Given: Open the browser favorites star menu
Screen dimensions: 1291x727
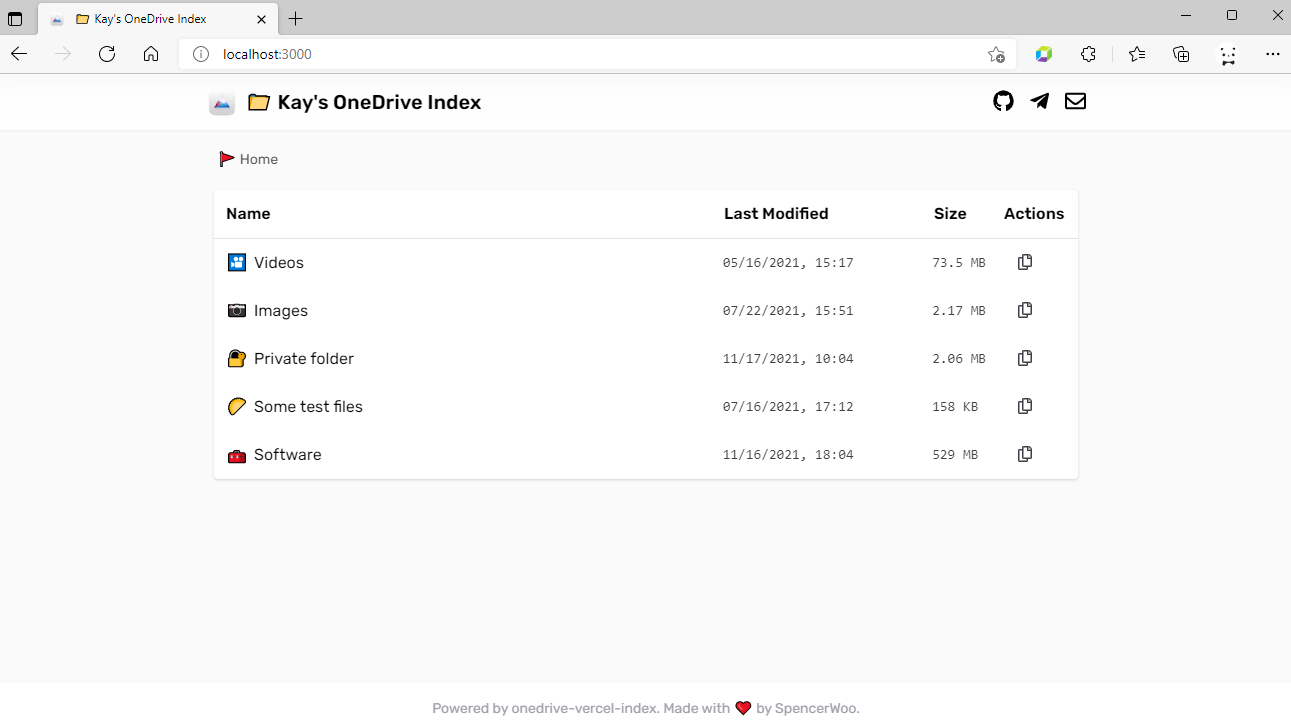Looking at the screenshot, I should point(1136,54).
